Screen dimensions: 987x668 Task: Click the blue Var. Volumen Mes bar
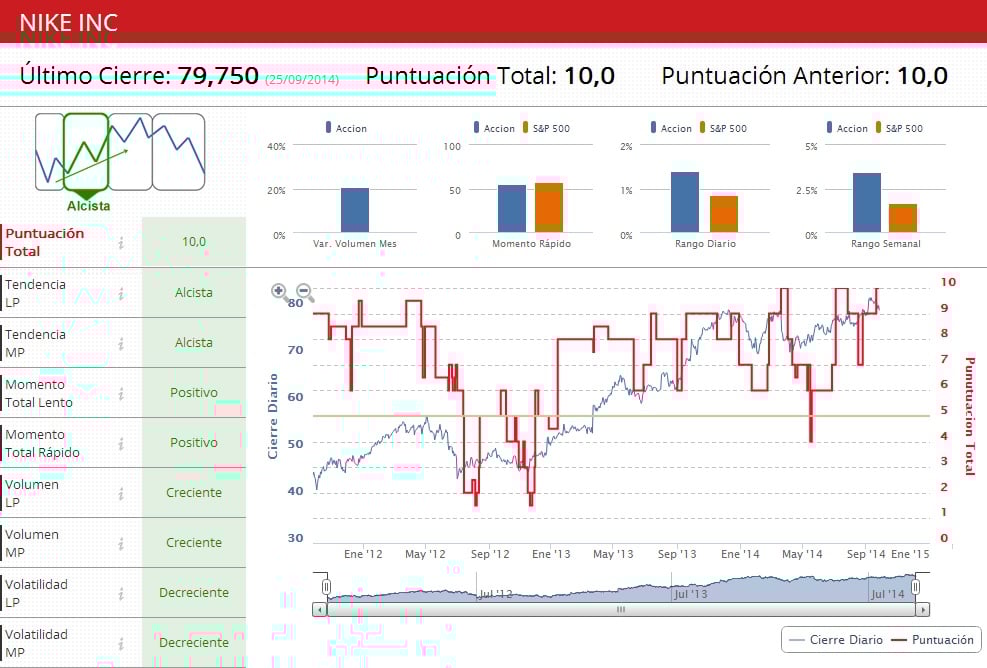click(x=355, y=210)
